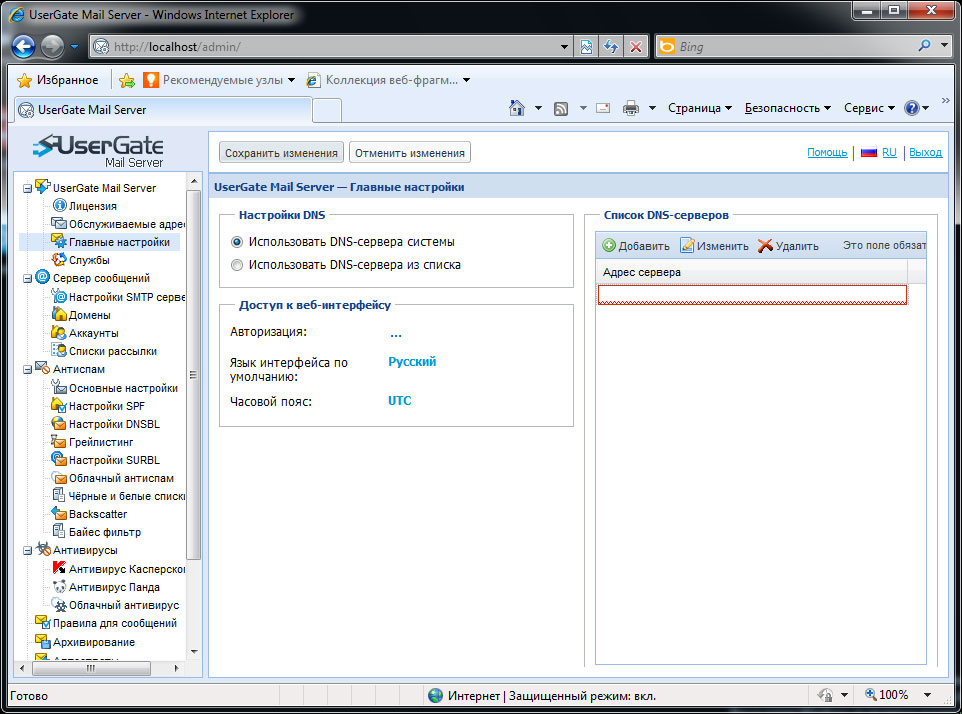The width and height of the screenshot is (962, 714).
Task: Click the Авторизация value ellipsis link
Action: click(396, 333)
